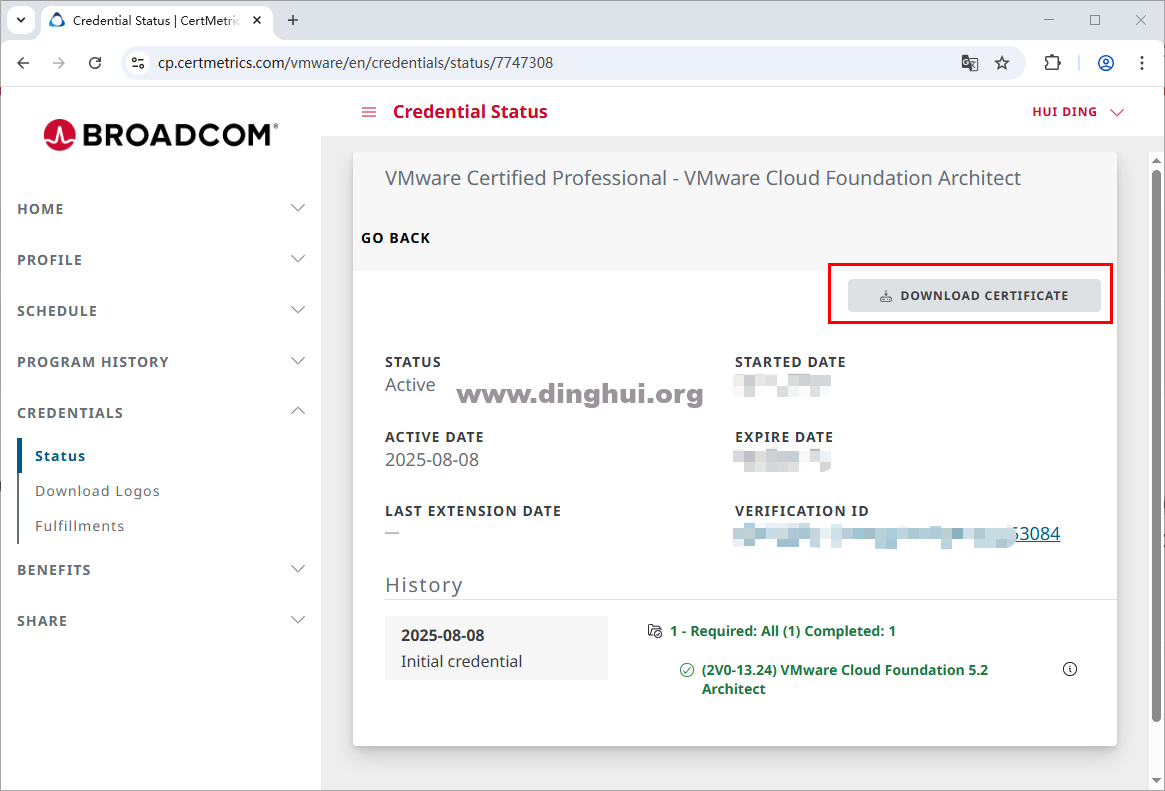The height and width of the screenshot is (791, 1165).
Task: Click the translate page icon
Action: [x=969, y=63]
